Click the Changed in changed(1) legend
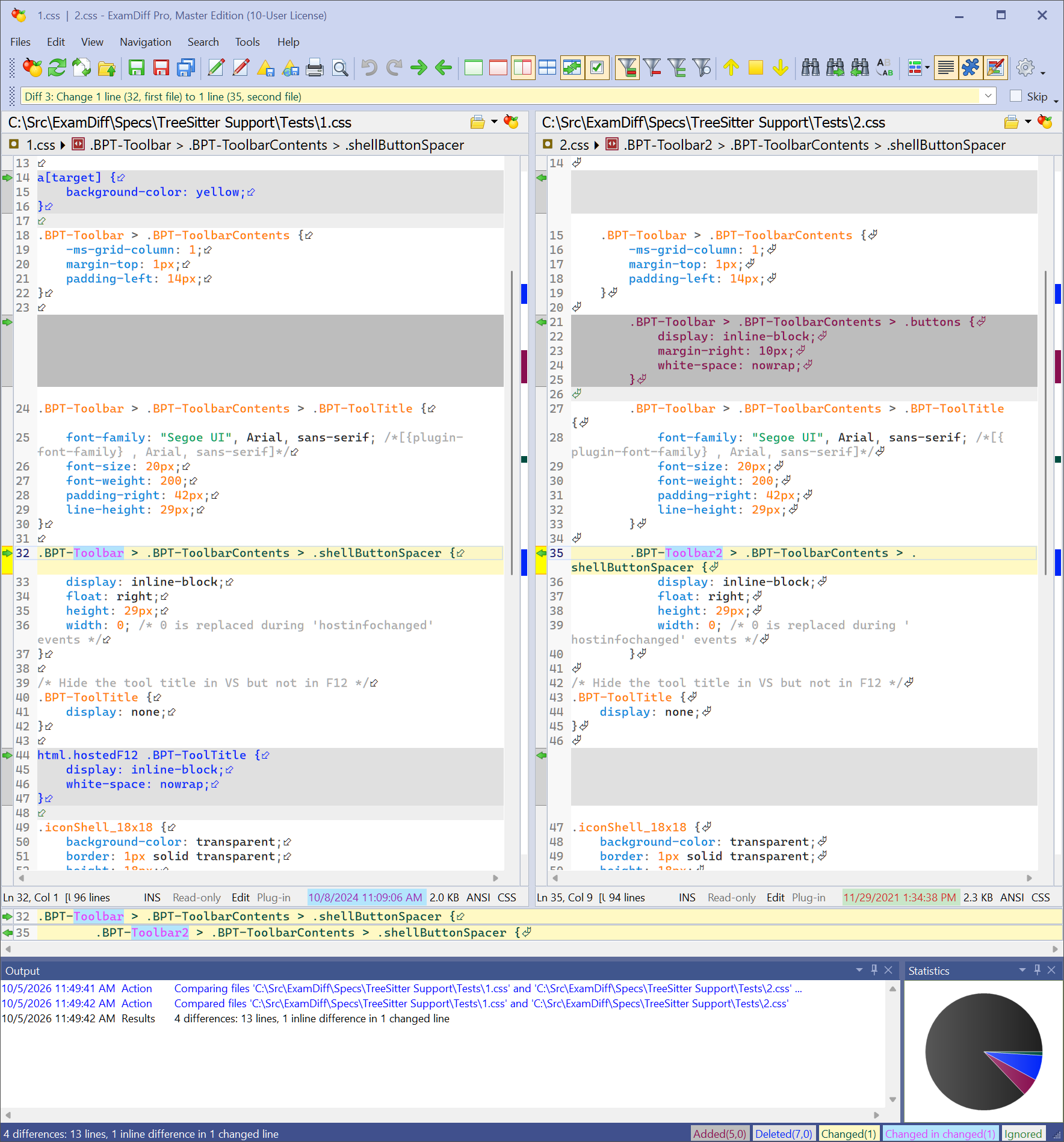Screen dimensions: 1064x1142 click(x=940, y=1134)
